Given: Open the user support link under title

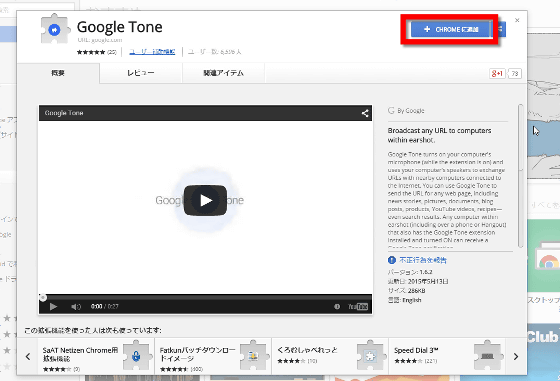Looking at the screenshot, I should pyautogui.click(x=152, y=52).
